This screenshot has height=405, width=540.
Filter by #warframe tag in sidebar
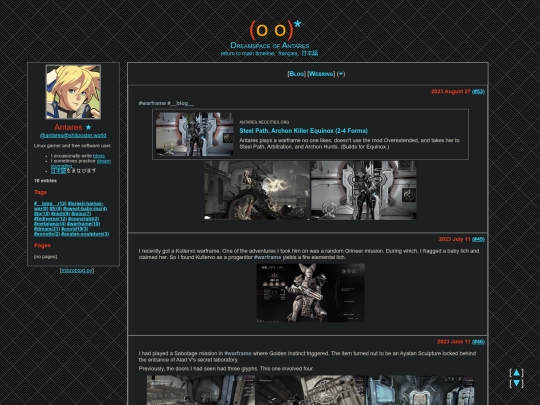coord(83,224)
